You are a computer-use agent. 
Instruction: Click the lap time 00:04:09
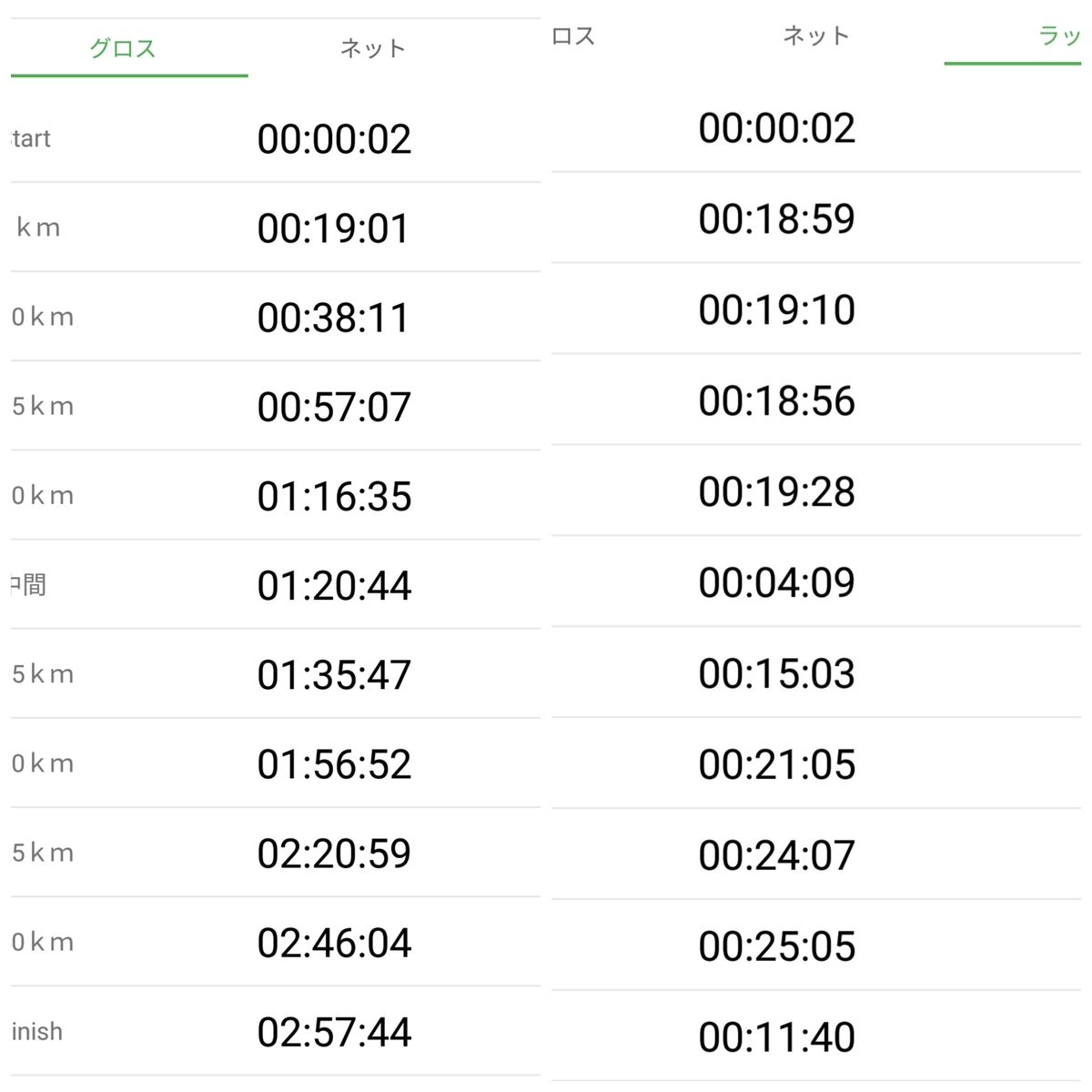tap(776, 582)
